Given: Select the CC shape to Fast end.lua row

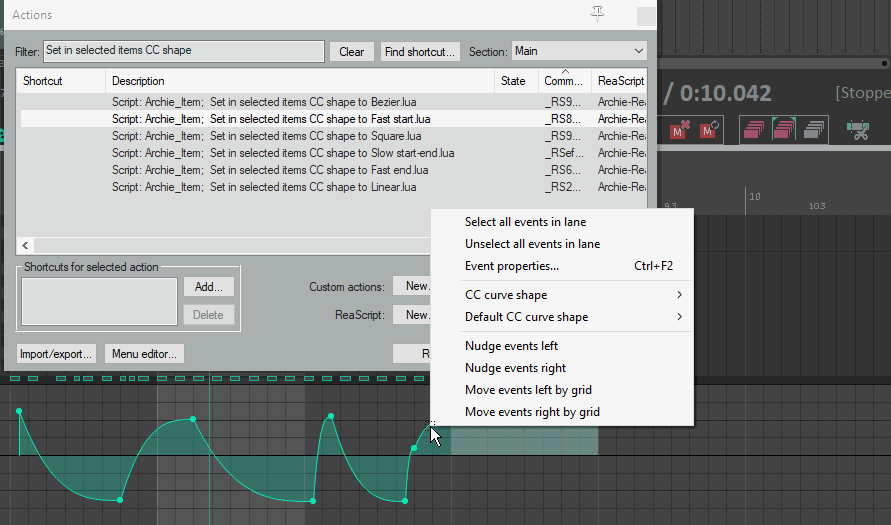Looking at the screenshot, I should (x=333, y=170).
